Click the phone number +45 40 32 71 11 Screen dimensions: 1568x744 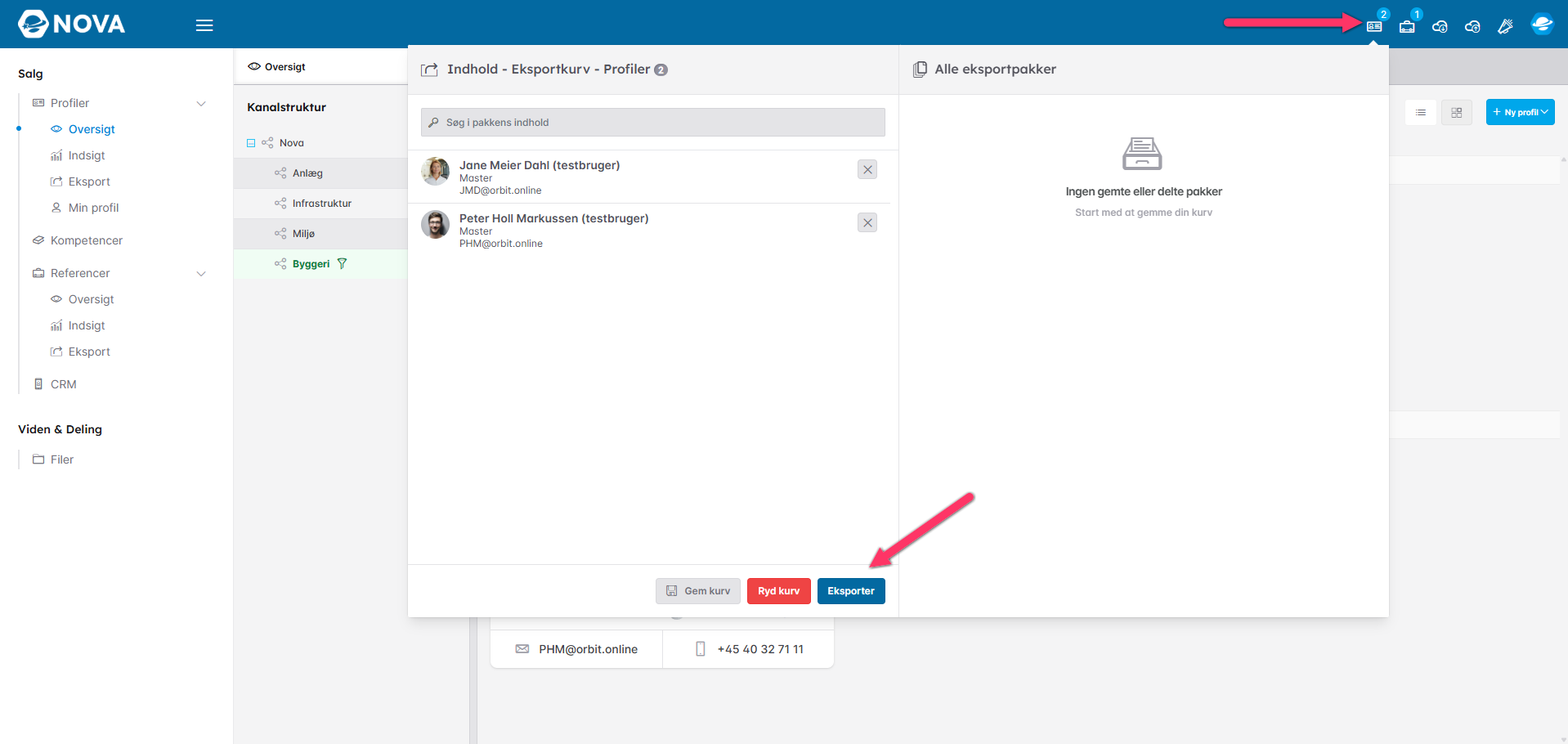pyautogui.click(x=760, y=649)
